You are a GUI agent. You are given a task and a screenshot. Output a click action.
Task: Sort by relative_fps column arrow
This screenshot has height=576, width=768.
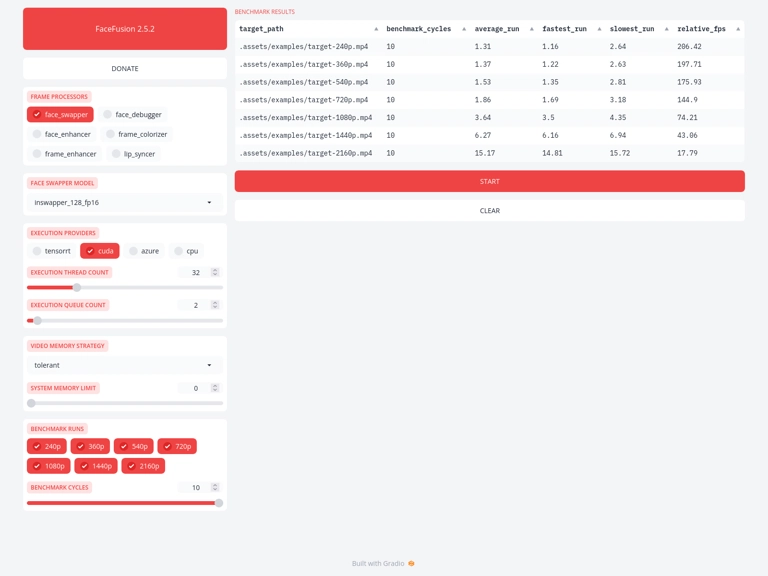pyautogui.click(x=738, y=29)
